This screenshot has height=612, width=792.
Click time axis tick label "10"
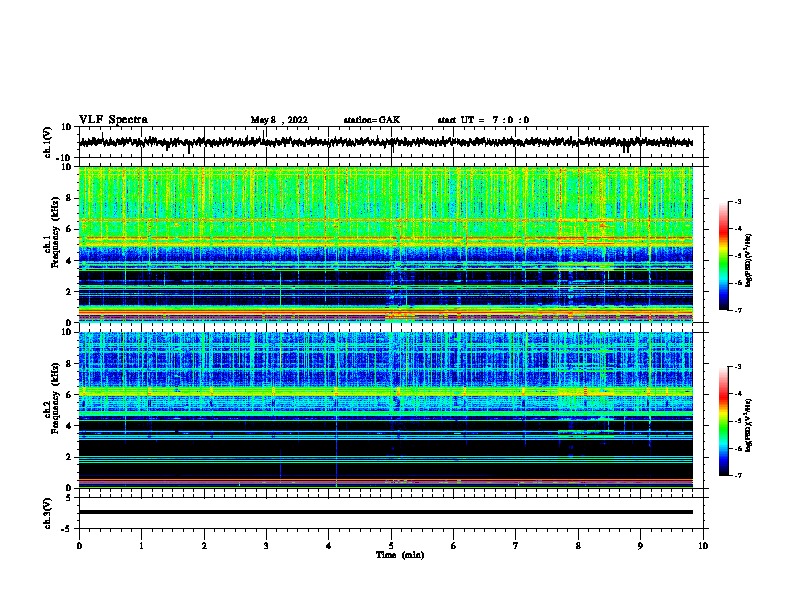pos(703,546)
